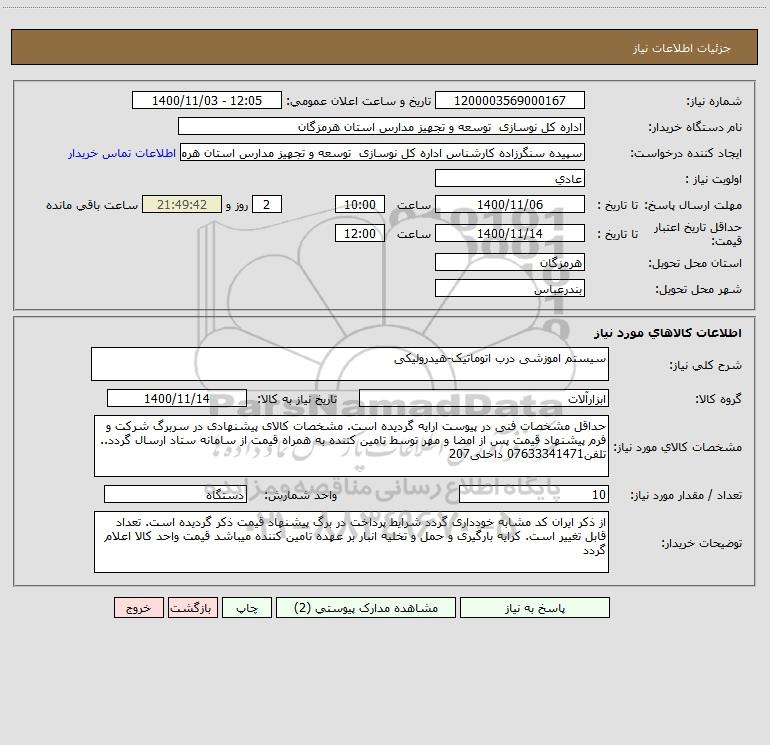Click the priority field 'عادی'

pos(510,178)
